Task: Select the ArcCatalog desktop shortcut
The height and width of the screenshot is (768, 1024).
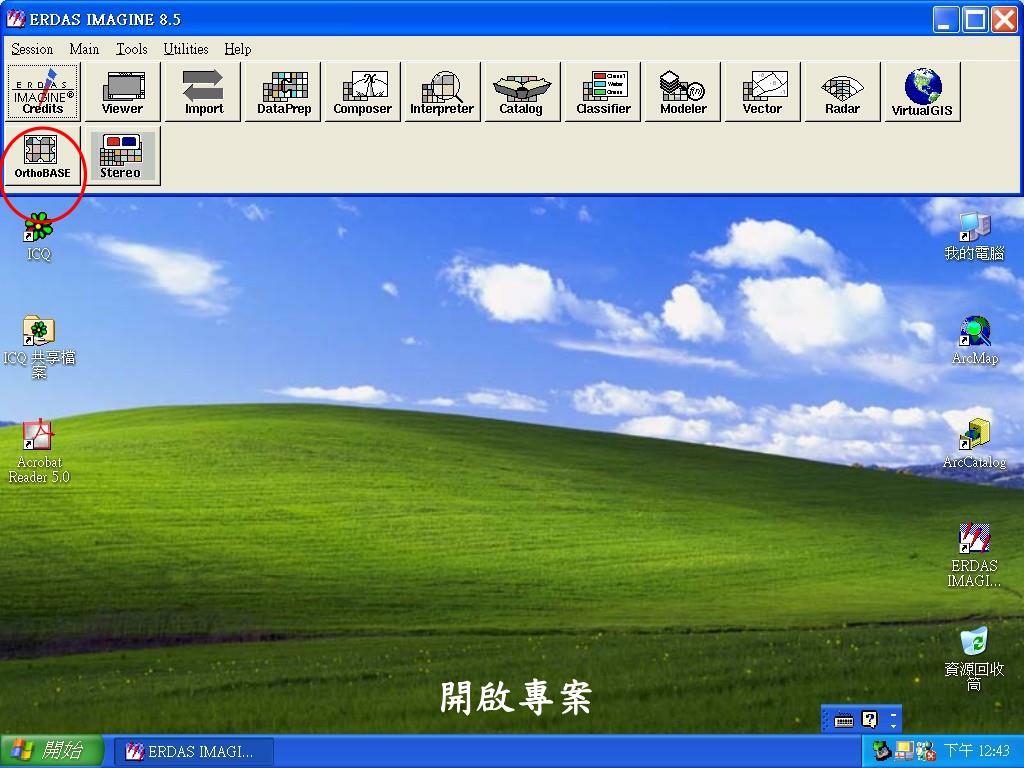Action: point(974,445)
